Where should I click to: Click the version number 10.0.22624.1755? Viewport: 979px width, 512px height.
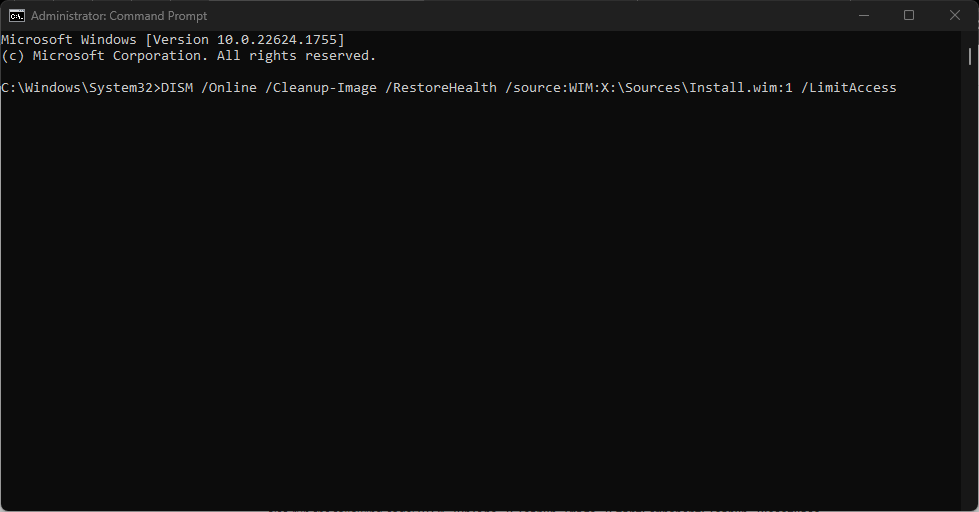(275, 40)
